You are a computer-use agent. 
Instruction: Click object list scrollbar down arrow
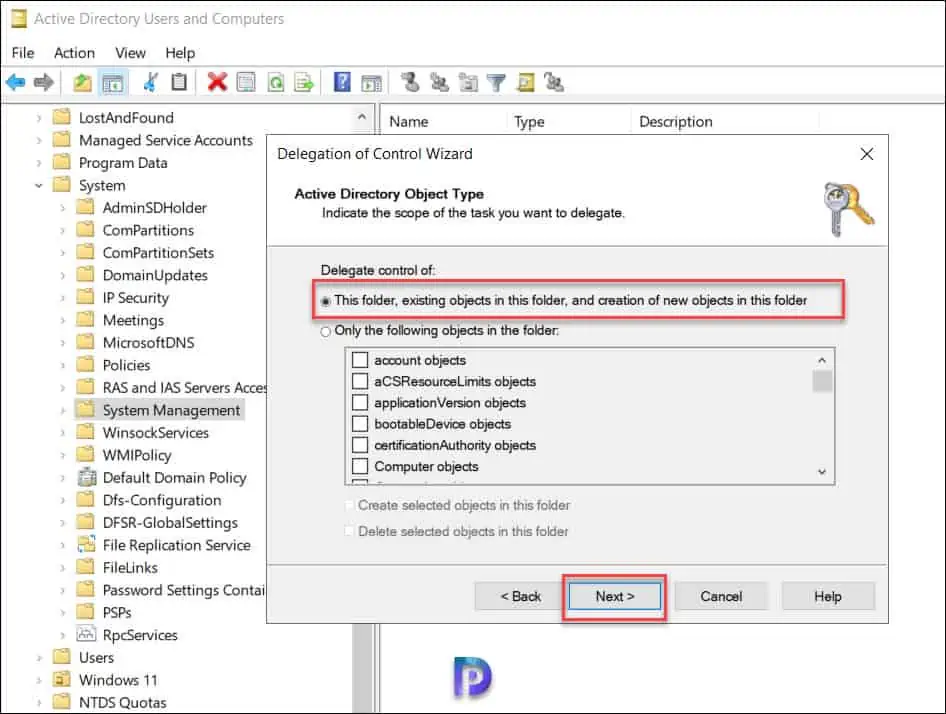click(x=822, y=472)
